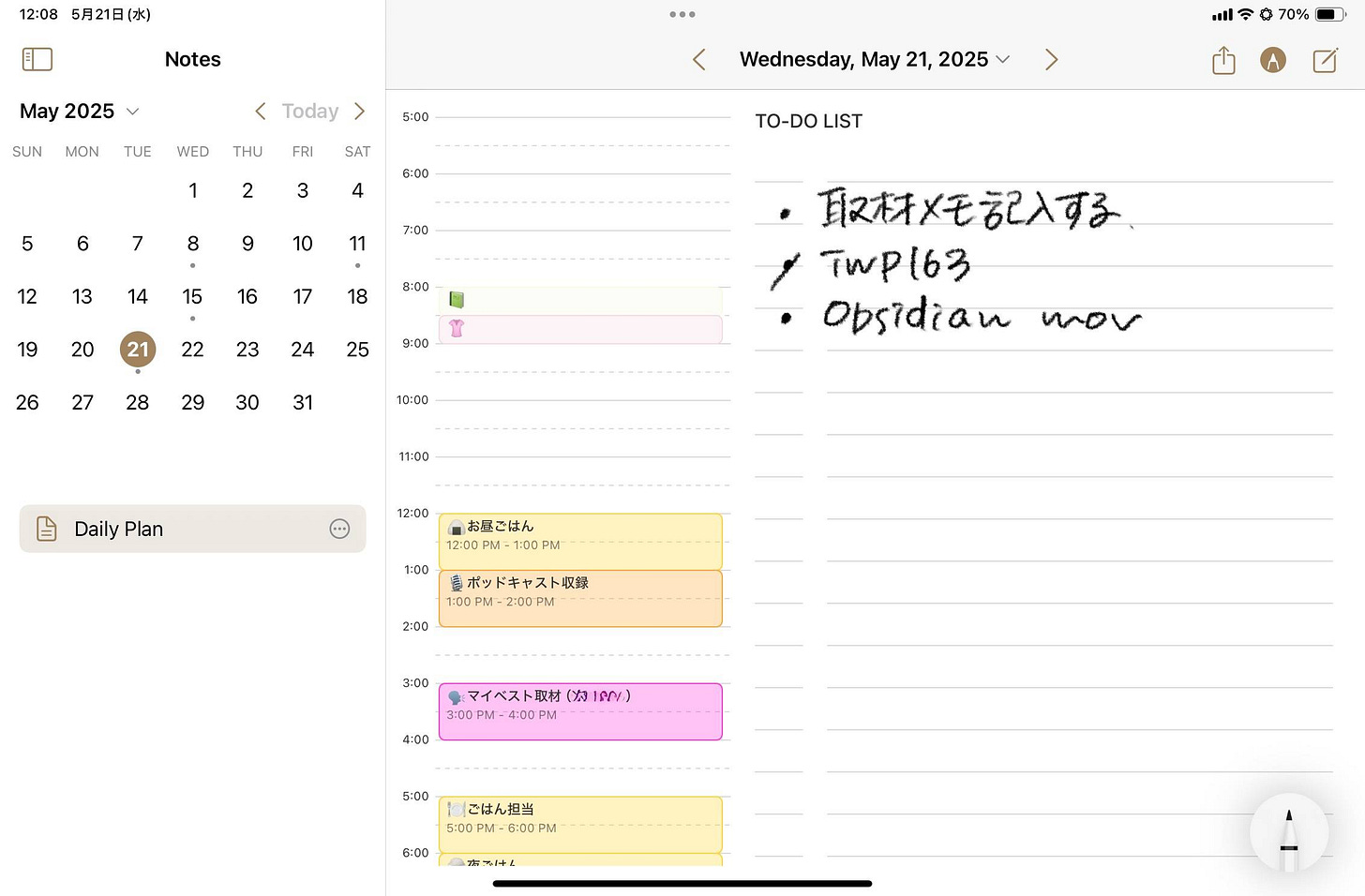Create a new note with compose icon

[1326, 61]
